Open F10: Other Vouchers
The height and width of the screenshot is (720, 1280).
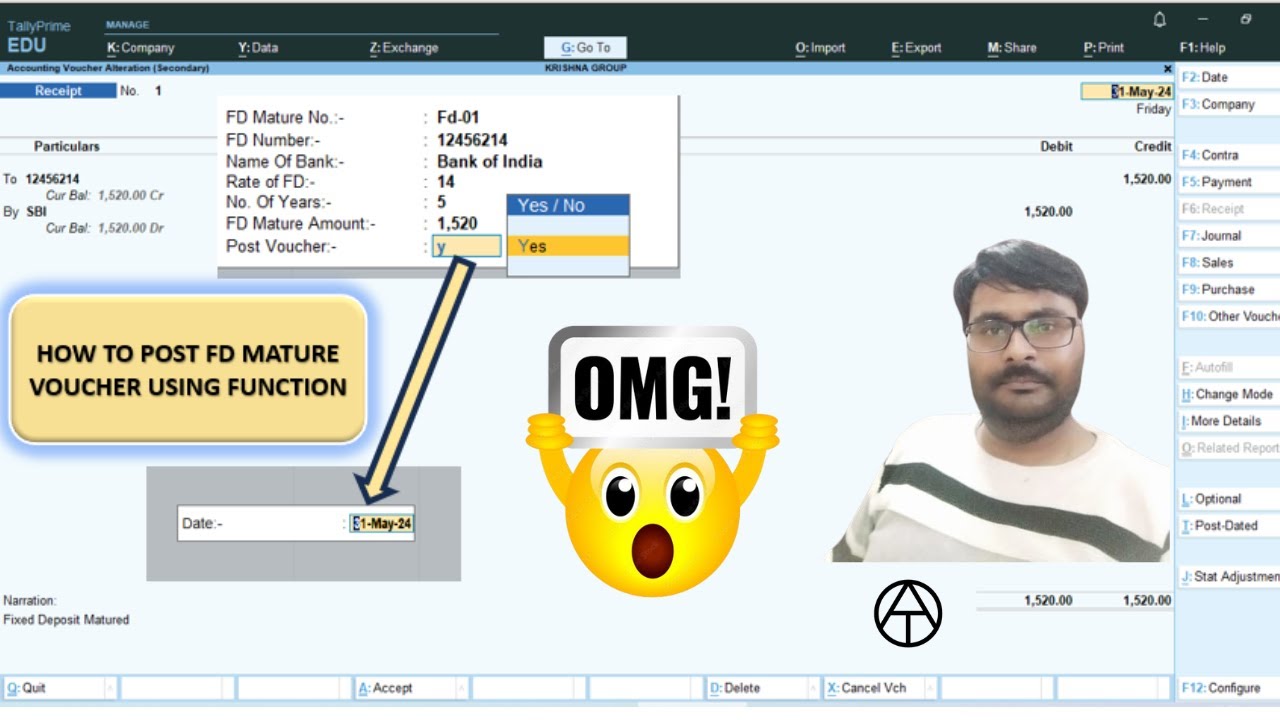pos(1229,316)
